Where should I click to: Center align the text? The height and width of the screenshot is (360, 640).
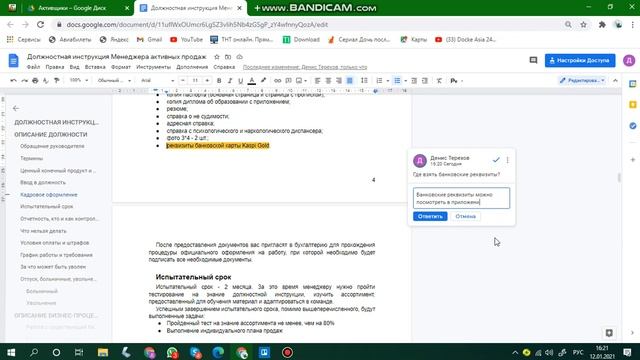[328, 81]
